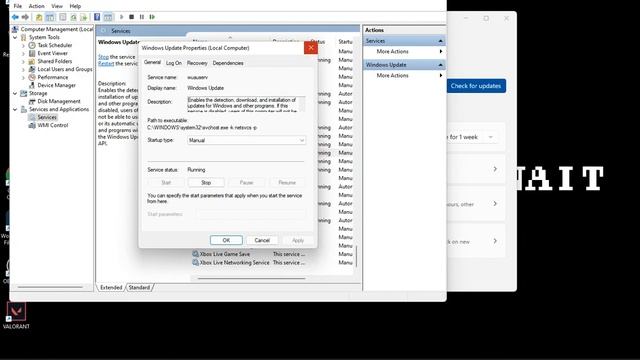Click OK in the properties dialog

pyautogui.click(x=226, y=240)
